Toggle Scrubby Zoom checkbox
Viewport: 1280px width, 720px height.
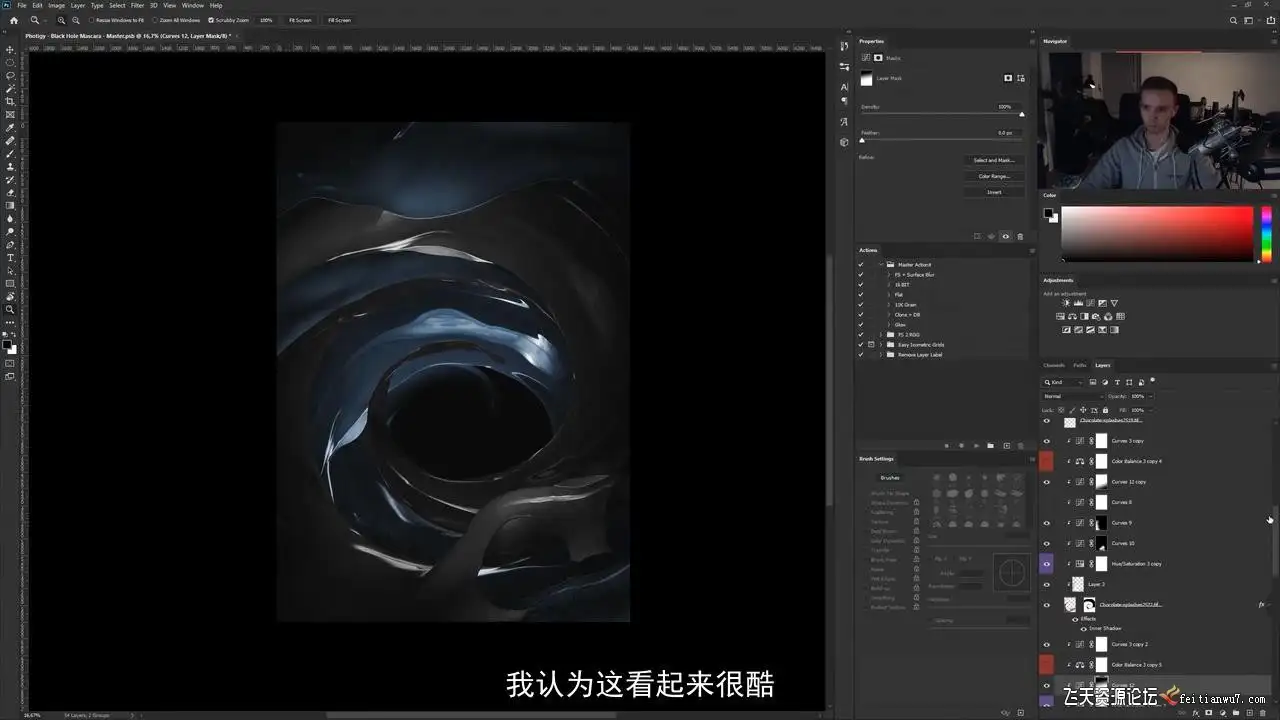coord(210,20)
